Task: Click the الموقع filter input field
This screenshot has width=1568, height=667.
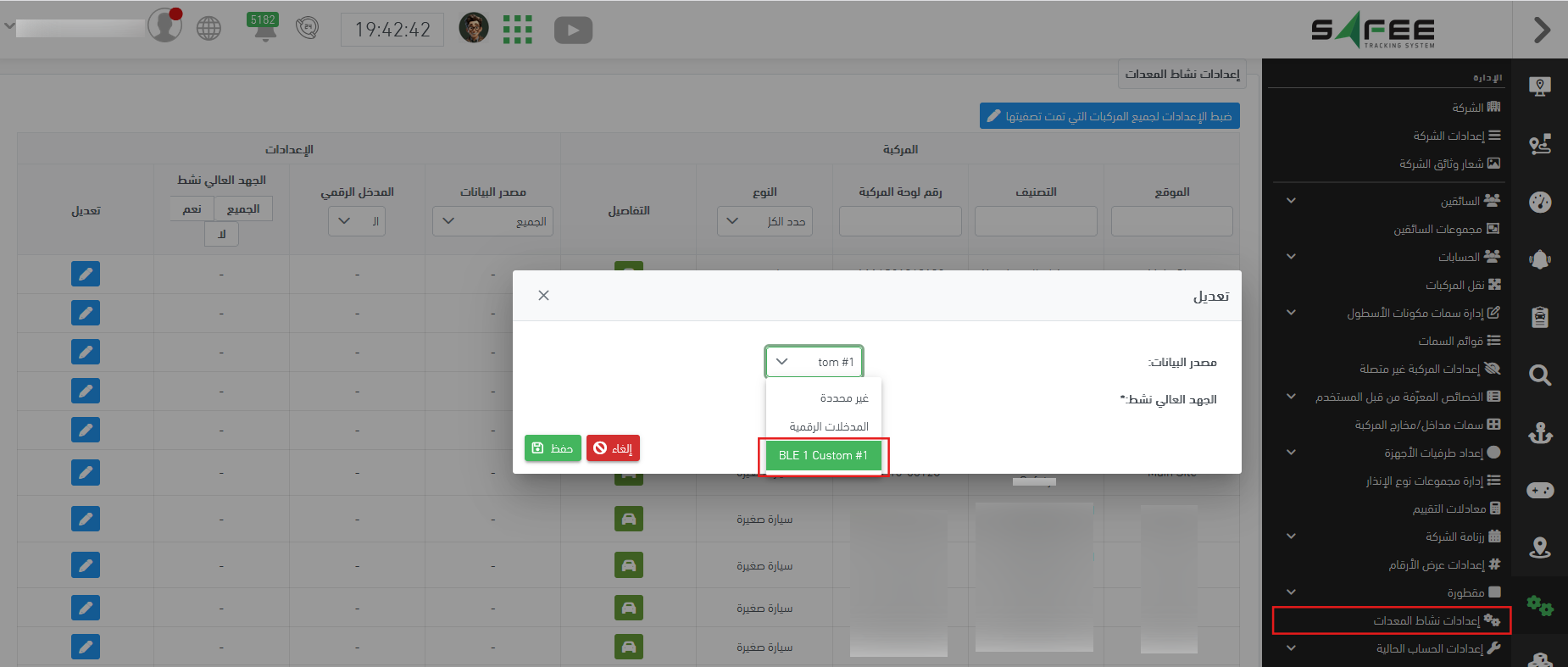Action: coord(1171,221)
